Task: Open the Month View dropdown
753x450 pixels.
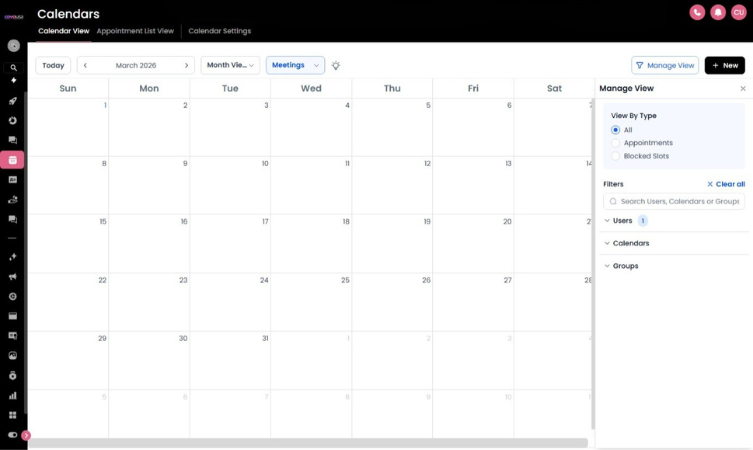Action: pos(230,65)
